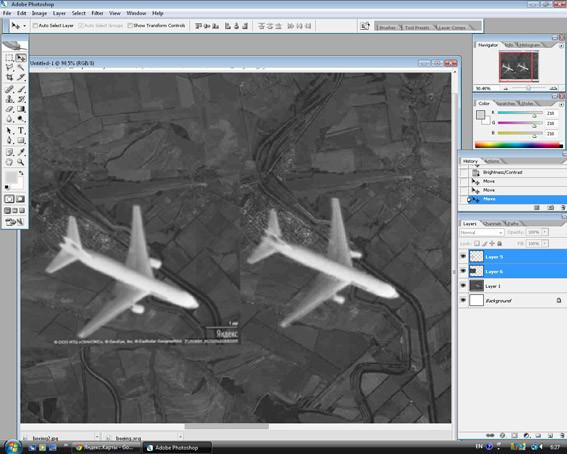
Task: Toggle lock position in Layers panel
Action: point(492,244)
